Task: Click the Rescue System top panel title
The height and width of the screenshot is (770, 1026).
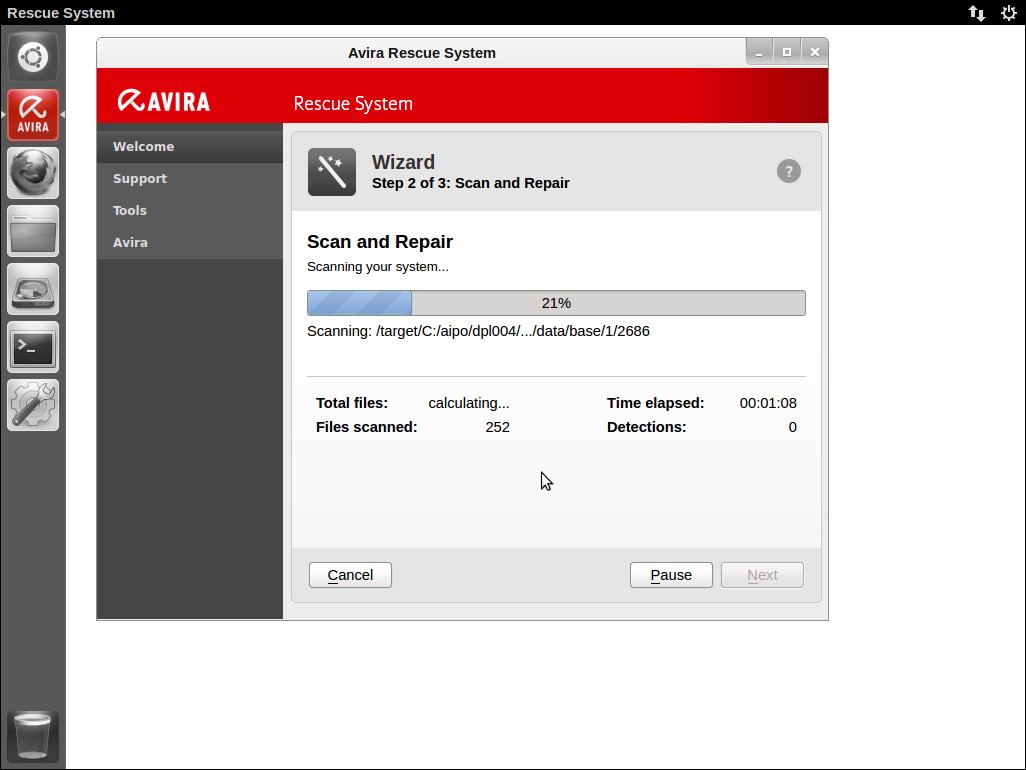Action: click(61, 13)
